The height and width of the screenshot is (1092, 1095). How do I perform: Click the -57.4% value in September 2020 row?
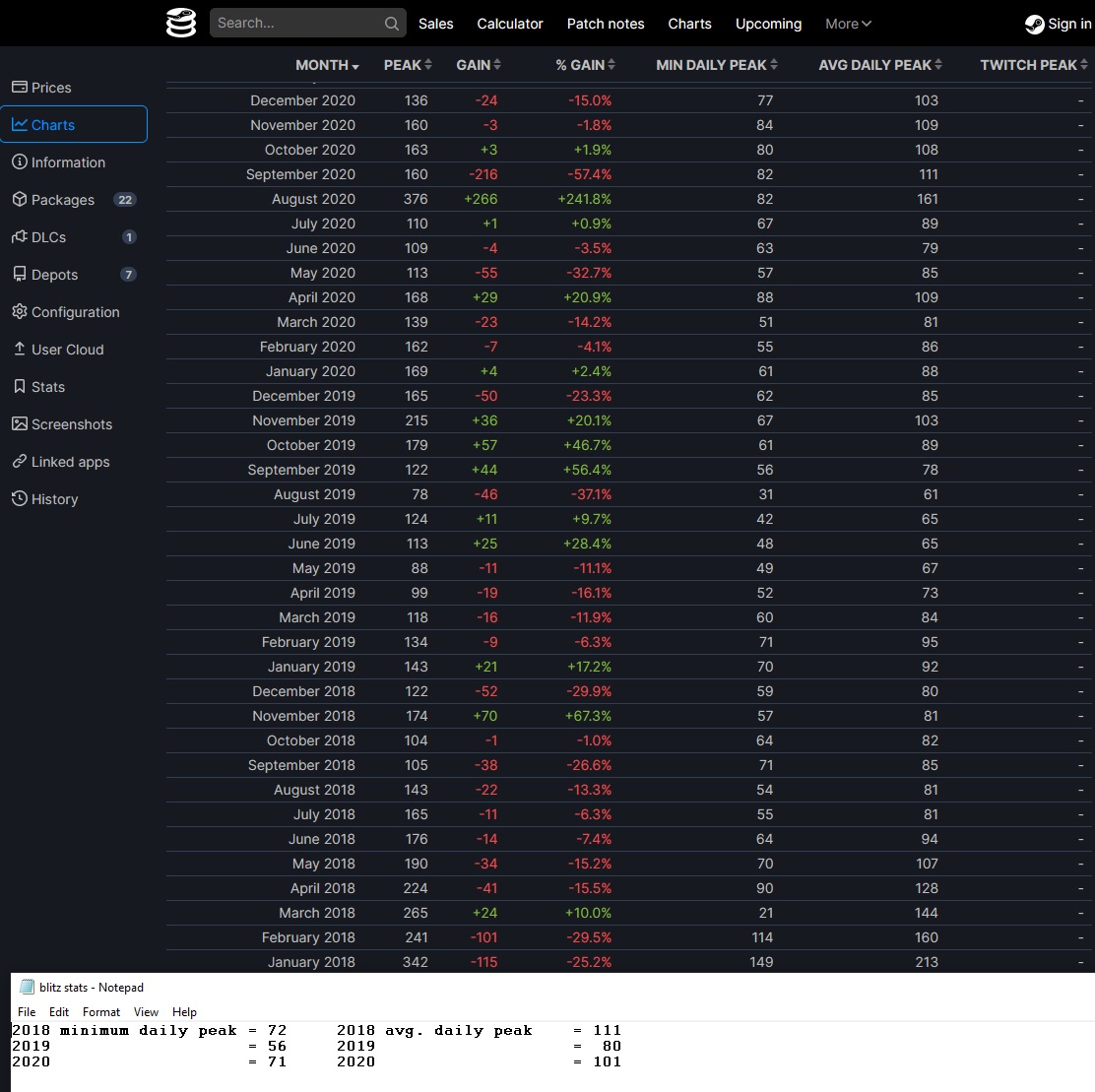(x=590, y=174)
